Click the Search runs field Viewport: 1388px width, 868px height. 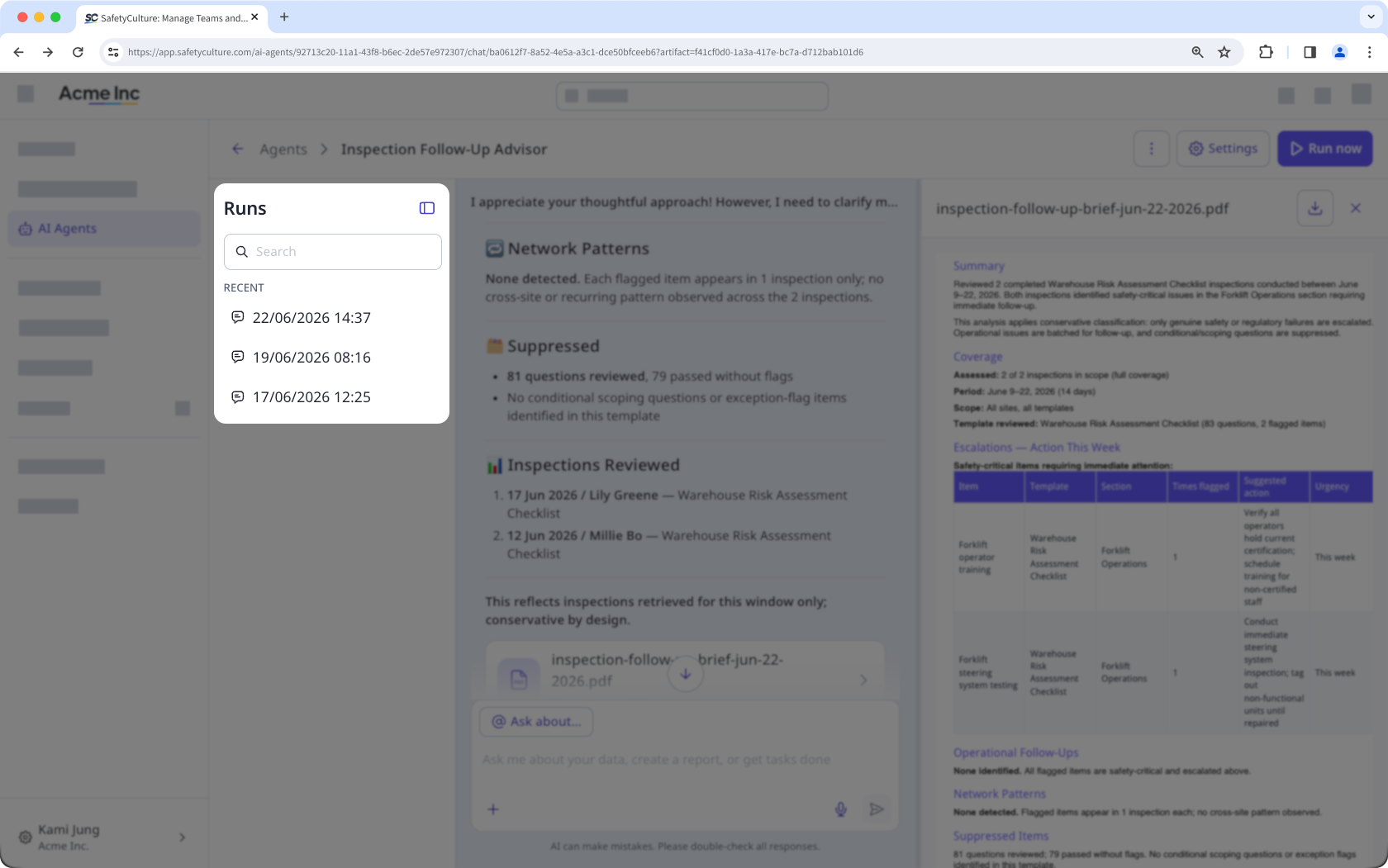point(332,252)
